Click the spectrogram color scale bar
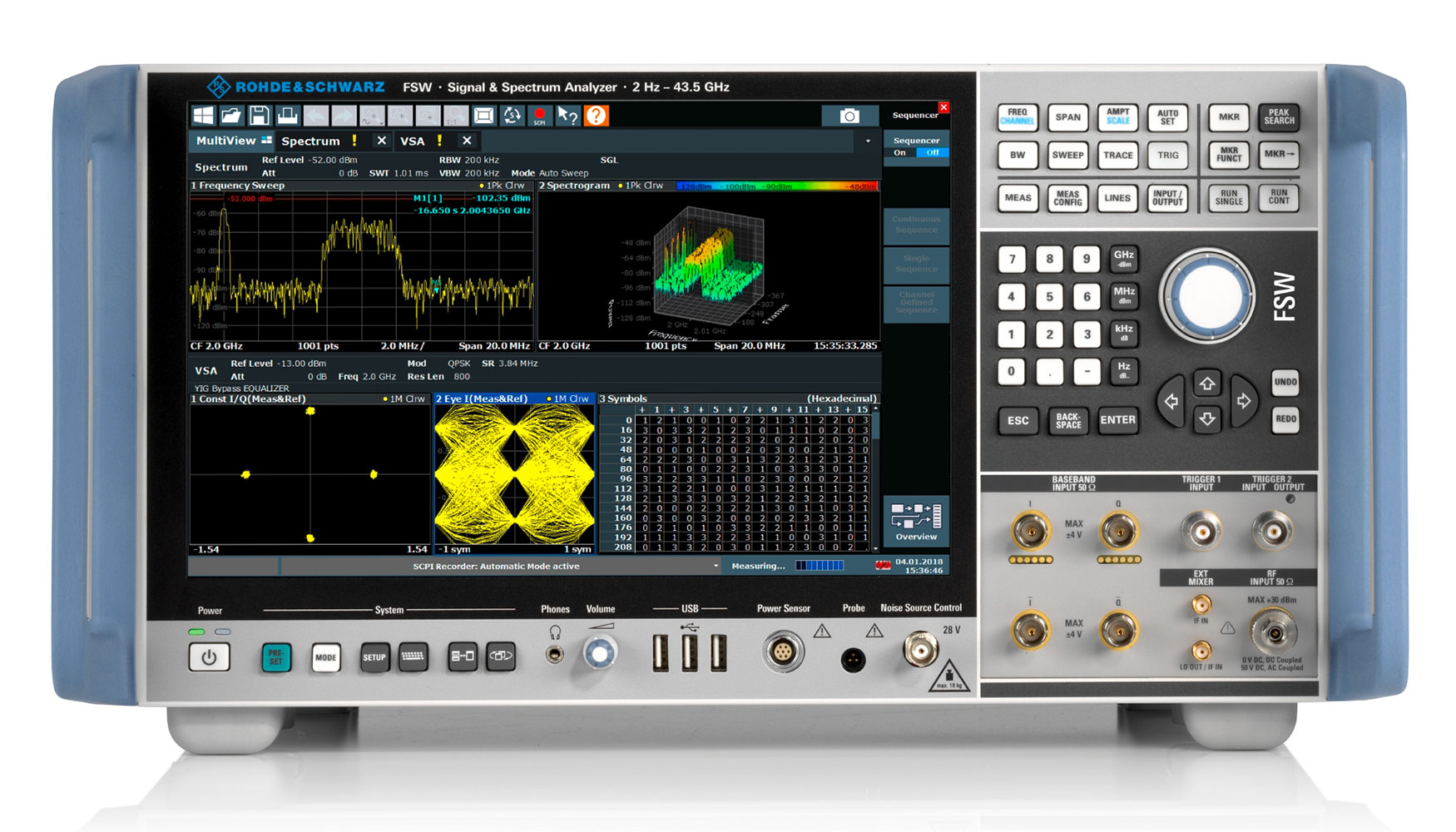The width and height of the screenshot is (1456, 832). click(x=777, y=186)
